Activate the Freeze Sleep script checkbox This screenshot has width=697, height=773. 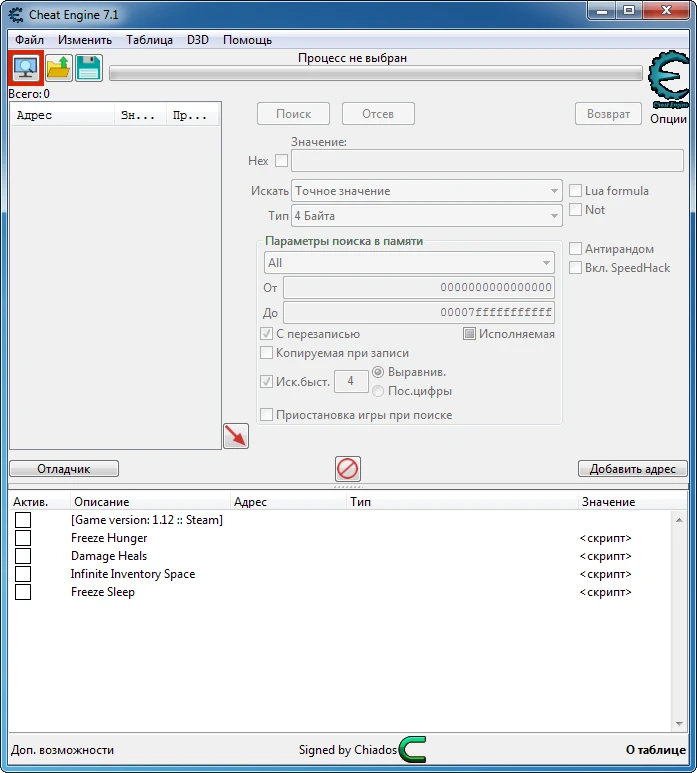(x=23, y=592)
